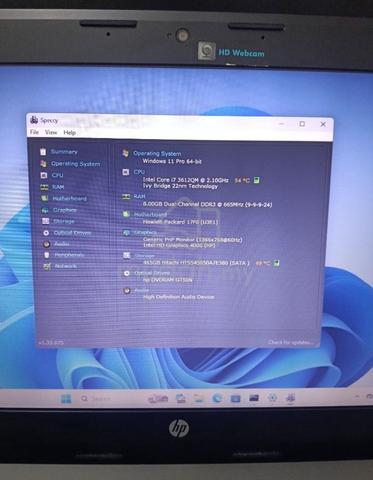Click the Optical Drives heading icon in summary
Screen dimensions: 373x480
pos(127,273)
